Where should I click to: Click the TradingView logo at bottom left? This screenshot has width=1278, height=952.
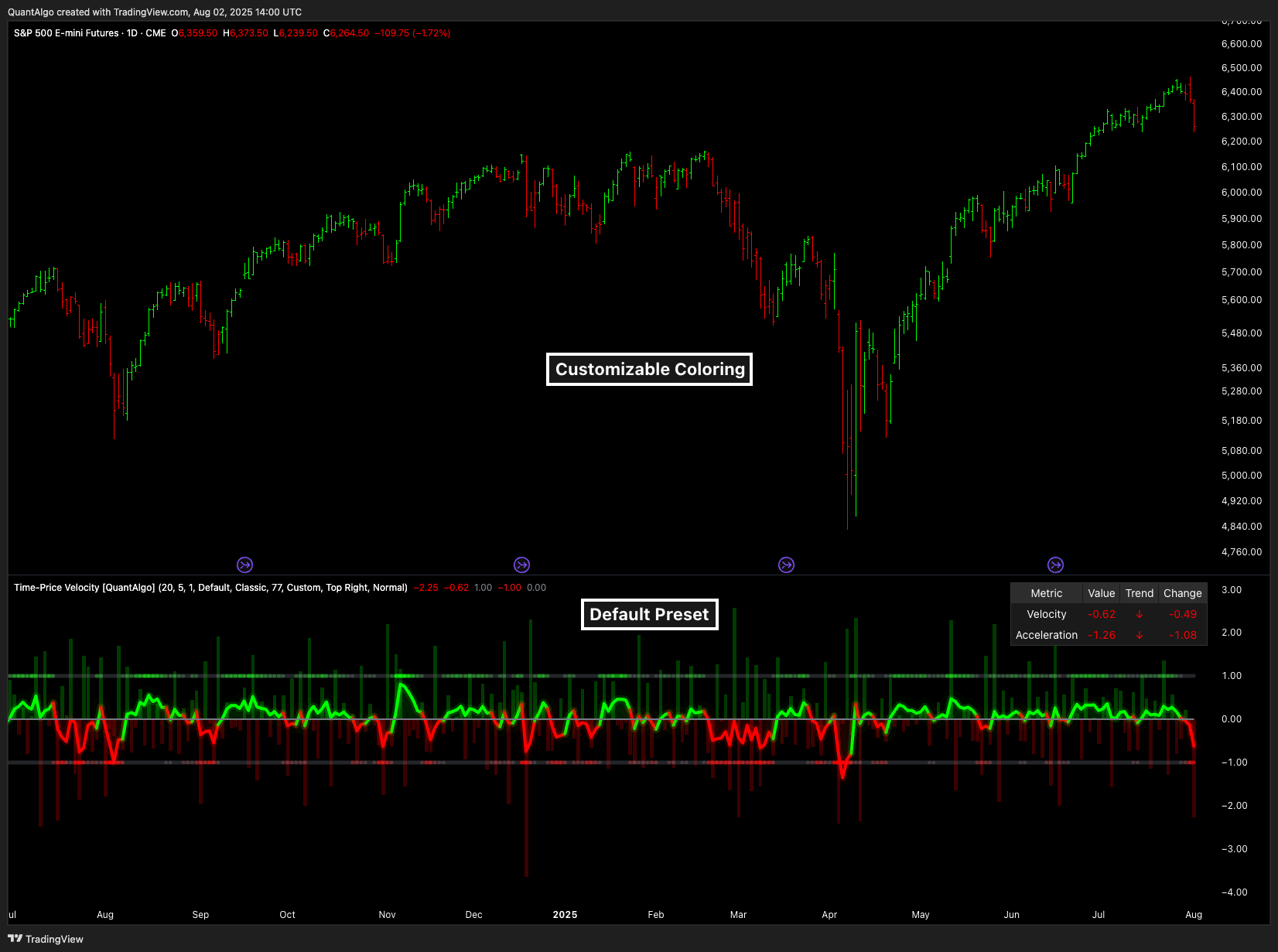pyautogui.click(x=46, y=939)
